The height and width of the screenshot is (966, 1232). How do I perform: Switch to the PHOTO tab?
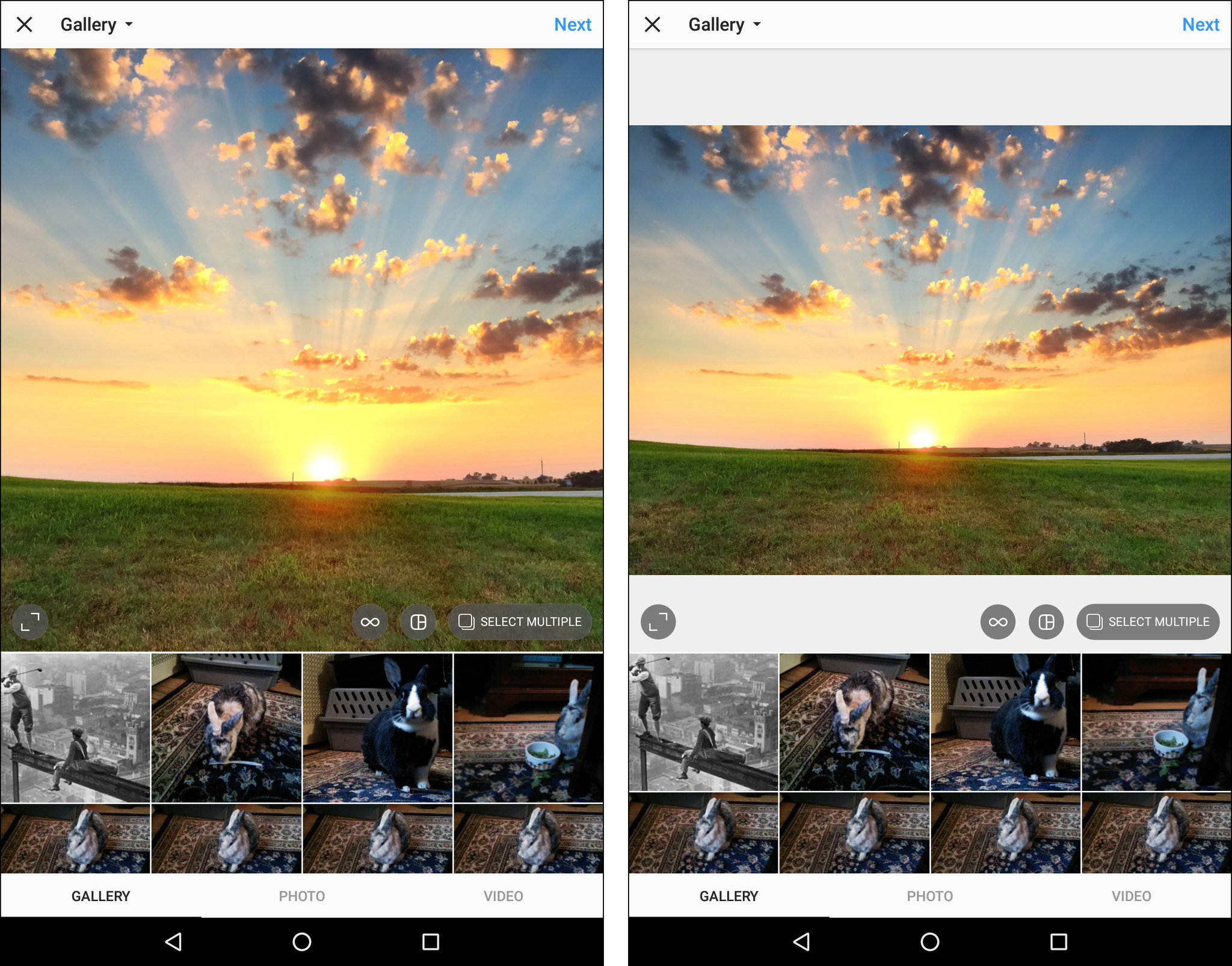(301, 896)
